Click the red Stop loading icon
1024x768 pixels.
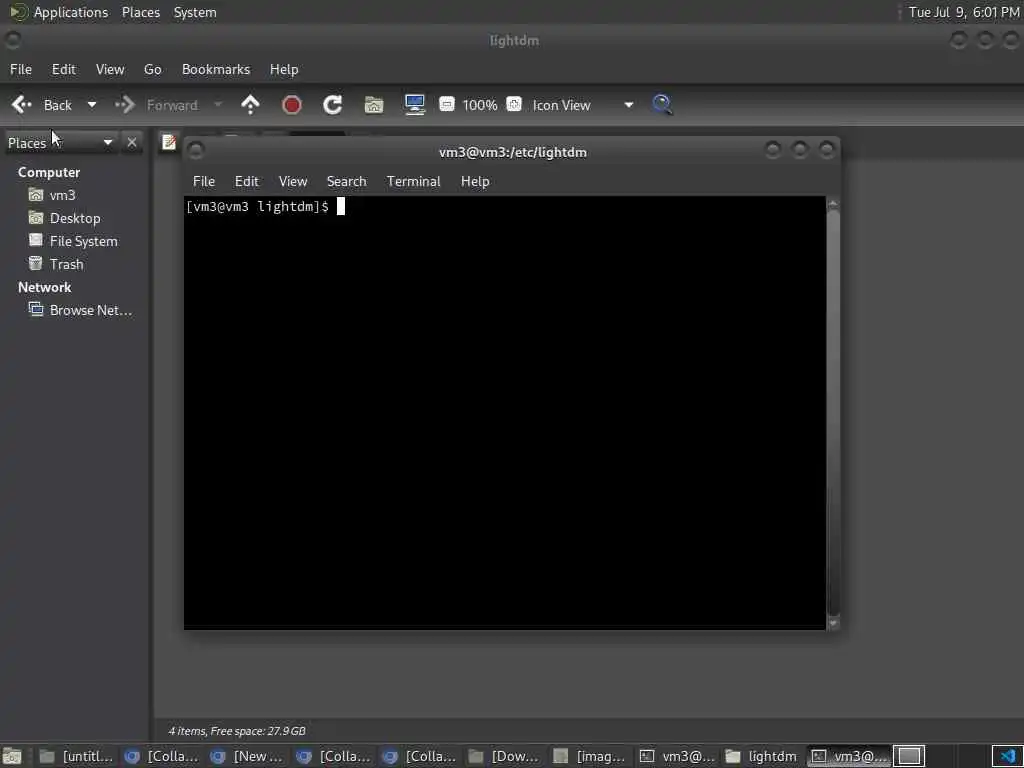pyautogui.click(x=292, y=104)
